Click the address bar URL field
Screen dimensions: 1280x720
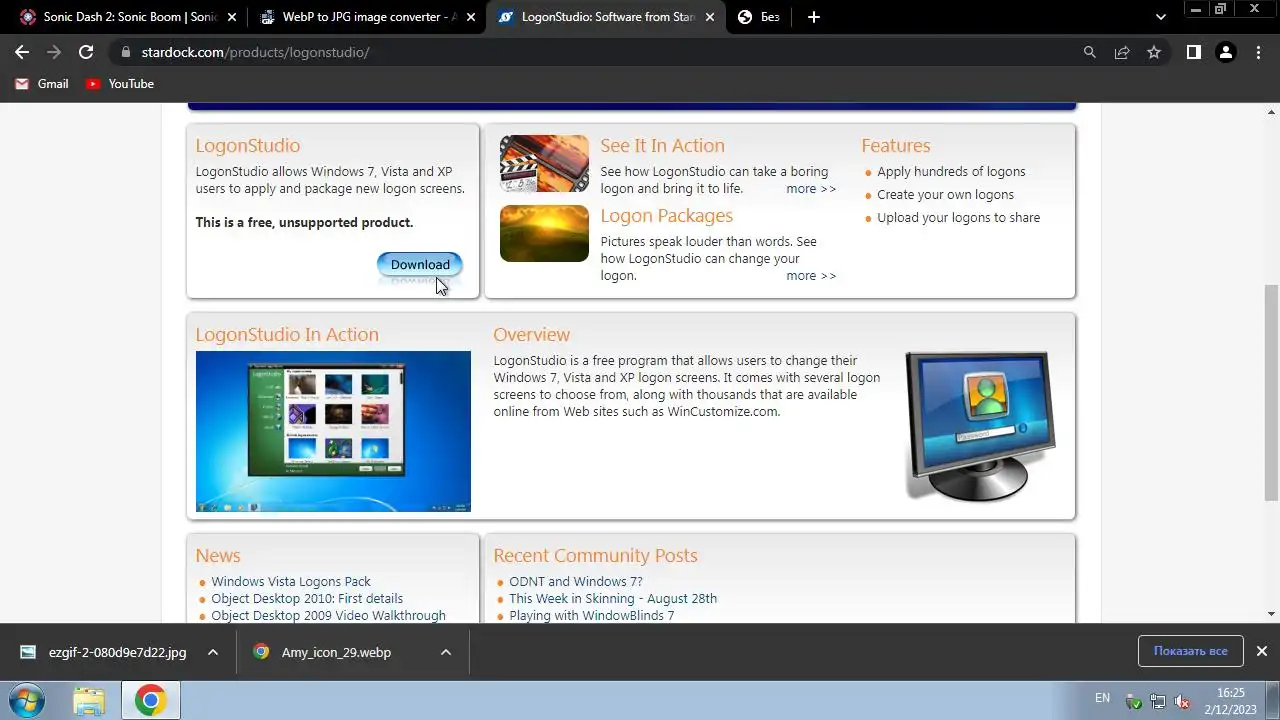[600, 52]
